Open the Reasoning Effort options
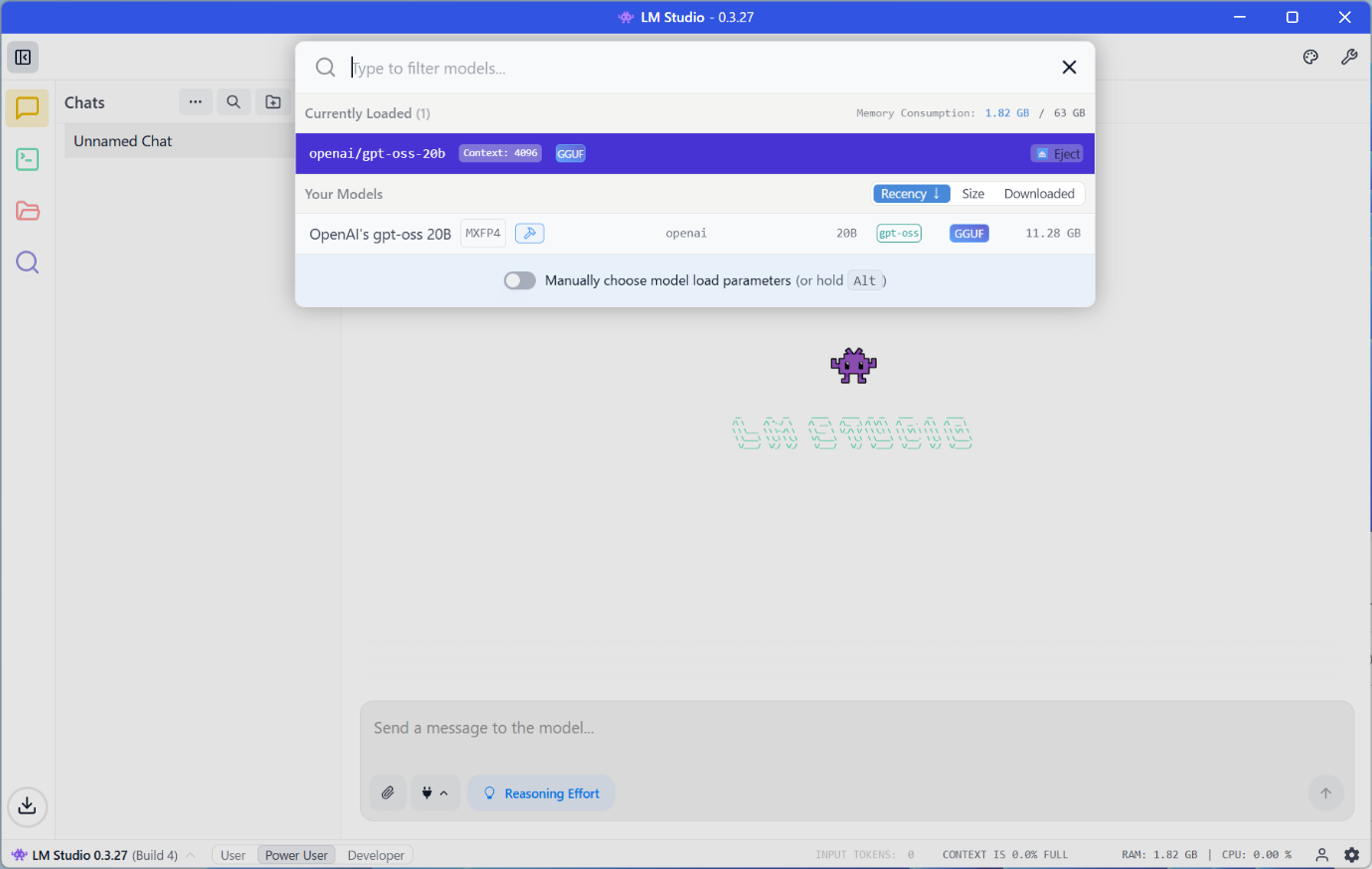This screenshot has height=869, width=1372. tap(542, 793)
